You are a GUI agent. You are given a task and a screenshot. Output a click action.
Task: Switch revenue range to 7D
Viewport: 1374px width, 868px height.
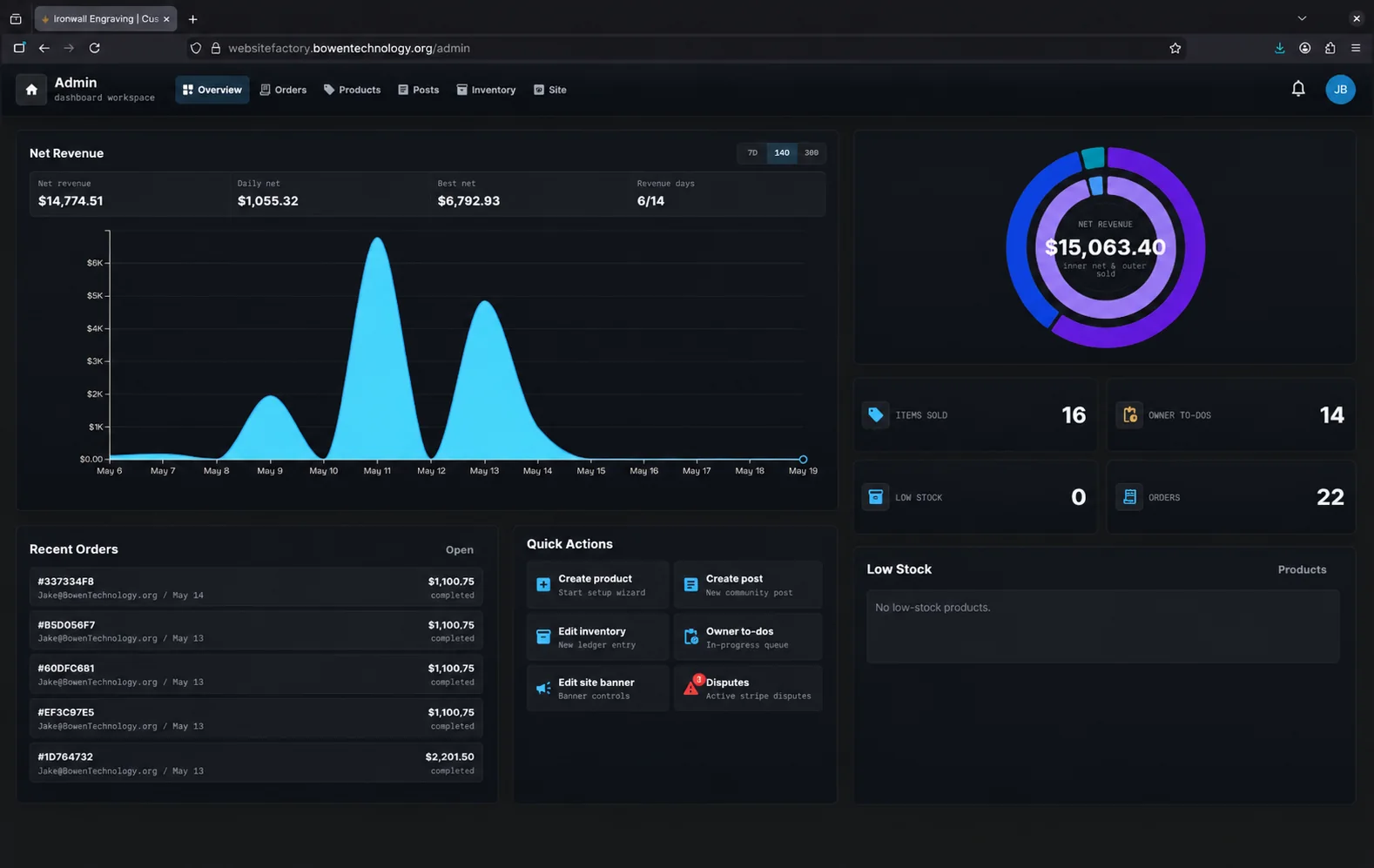coord(752,152)
